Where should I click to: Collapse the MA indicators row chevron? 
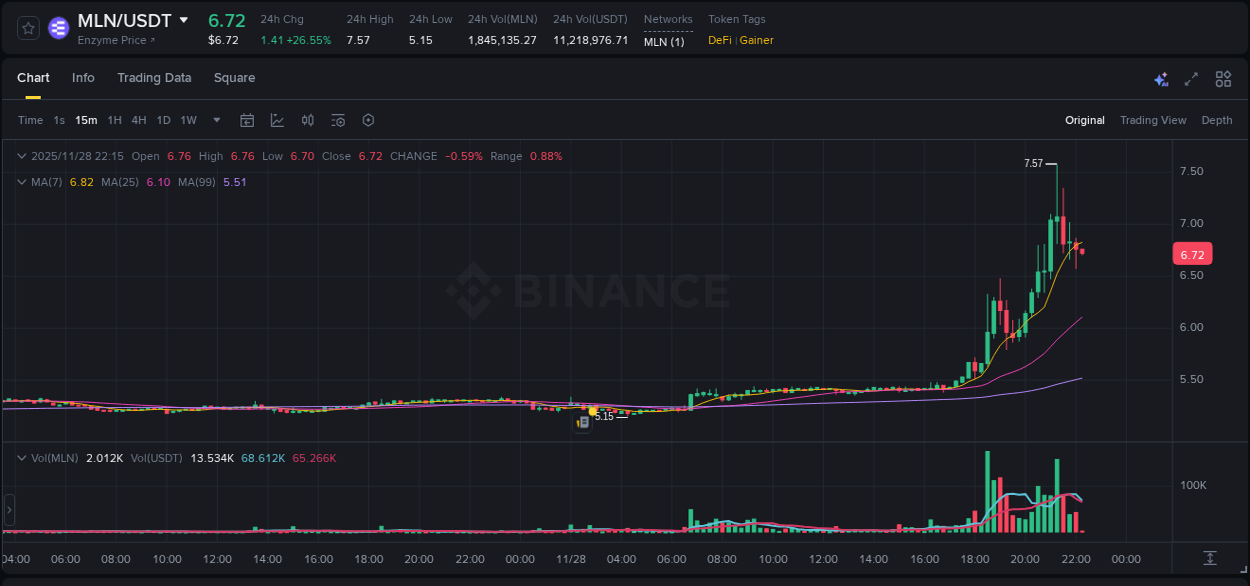point(22,182)
